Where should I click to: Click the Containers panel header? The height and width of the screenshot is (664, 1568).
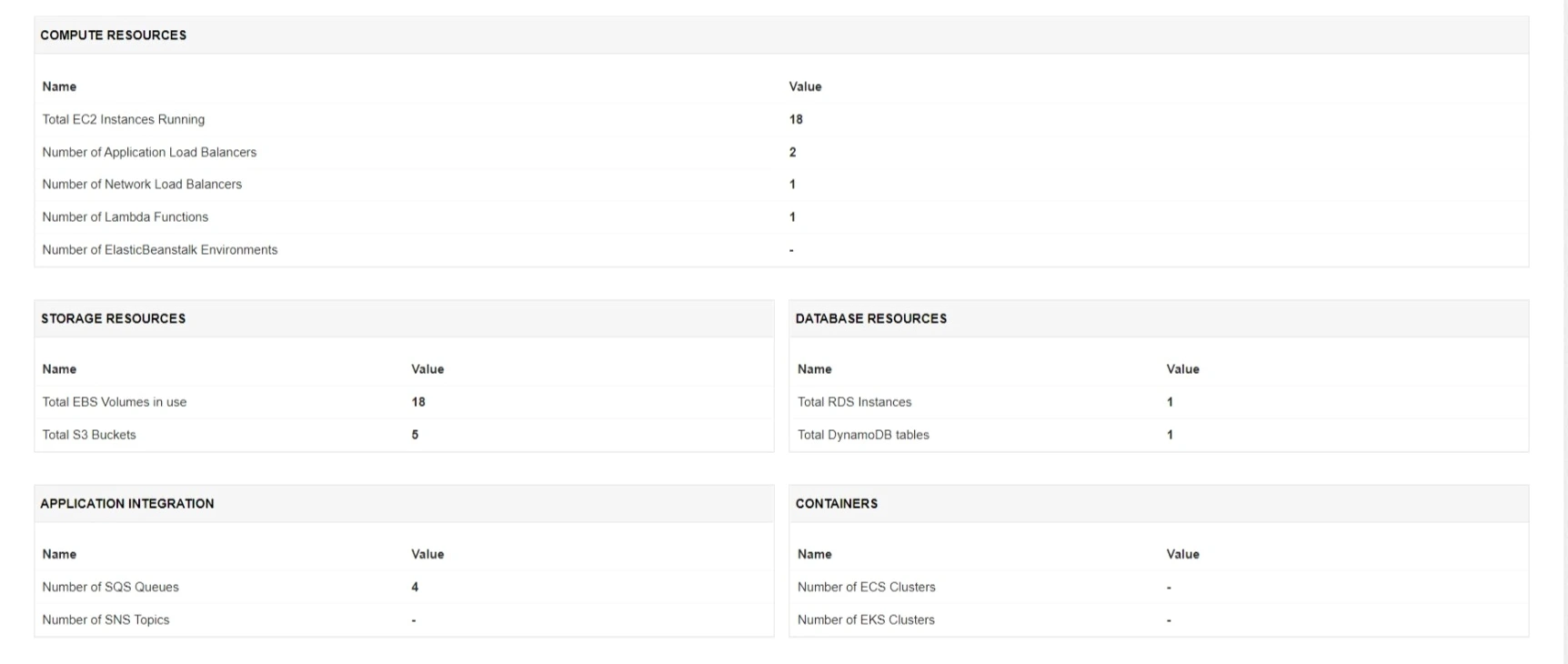coord(837,504)
